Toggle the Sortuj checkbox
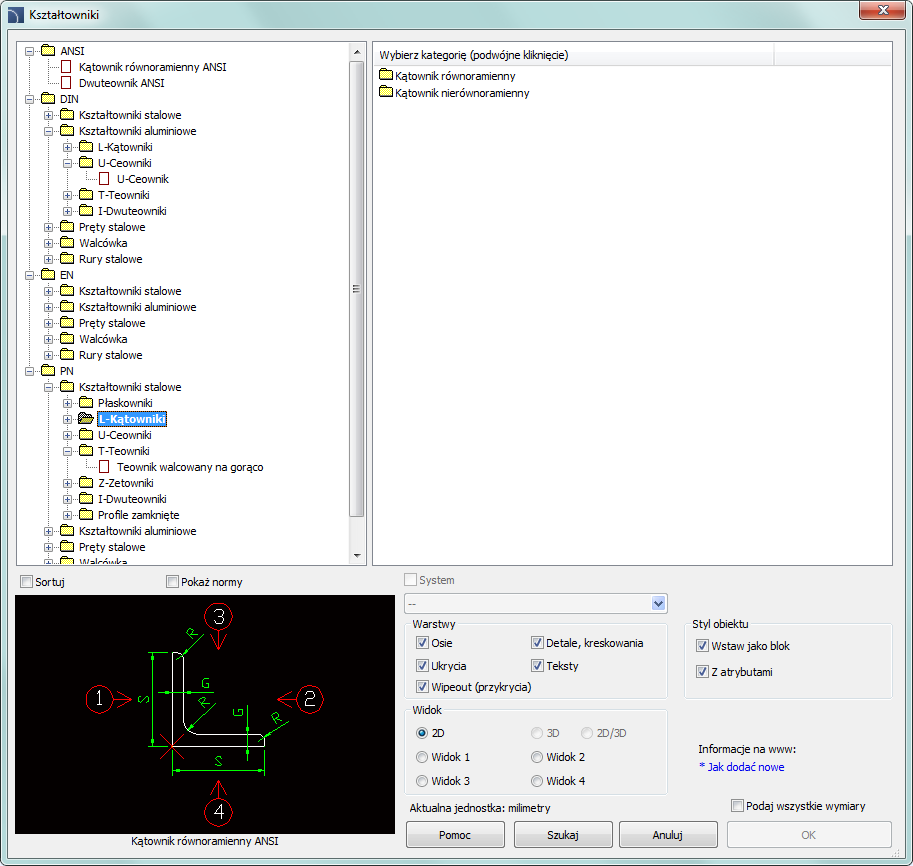The width and height of the screenshot is (913, 866). point(26,582)
